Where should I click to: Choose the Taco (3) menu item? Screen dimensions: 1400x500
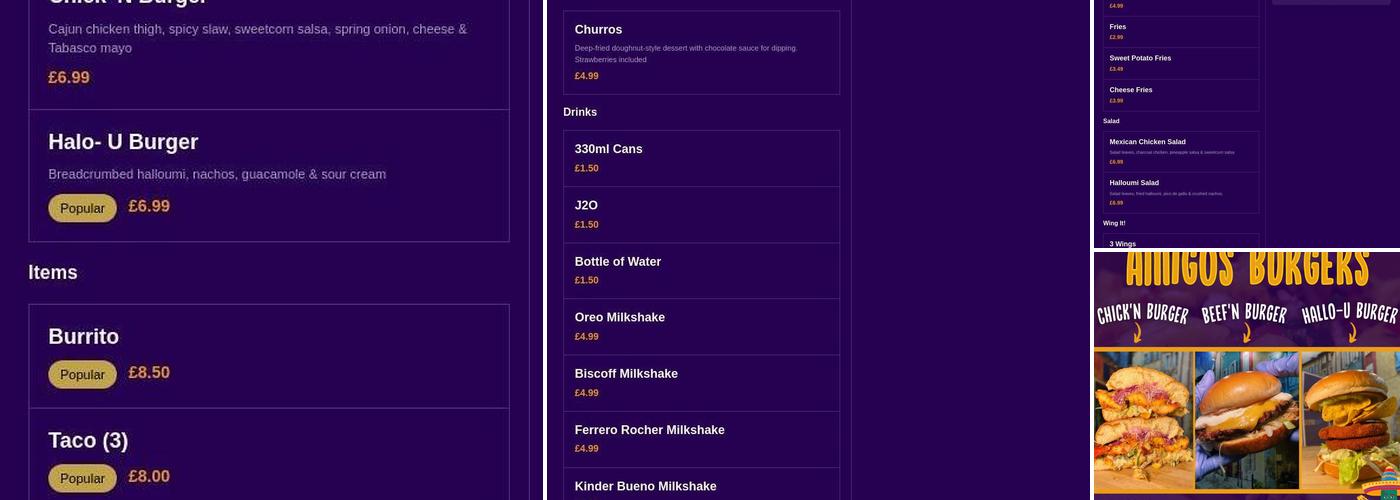coord(88,441)
